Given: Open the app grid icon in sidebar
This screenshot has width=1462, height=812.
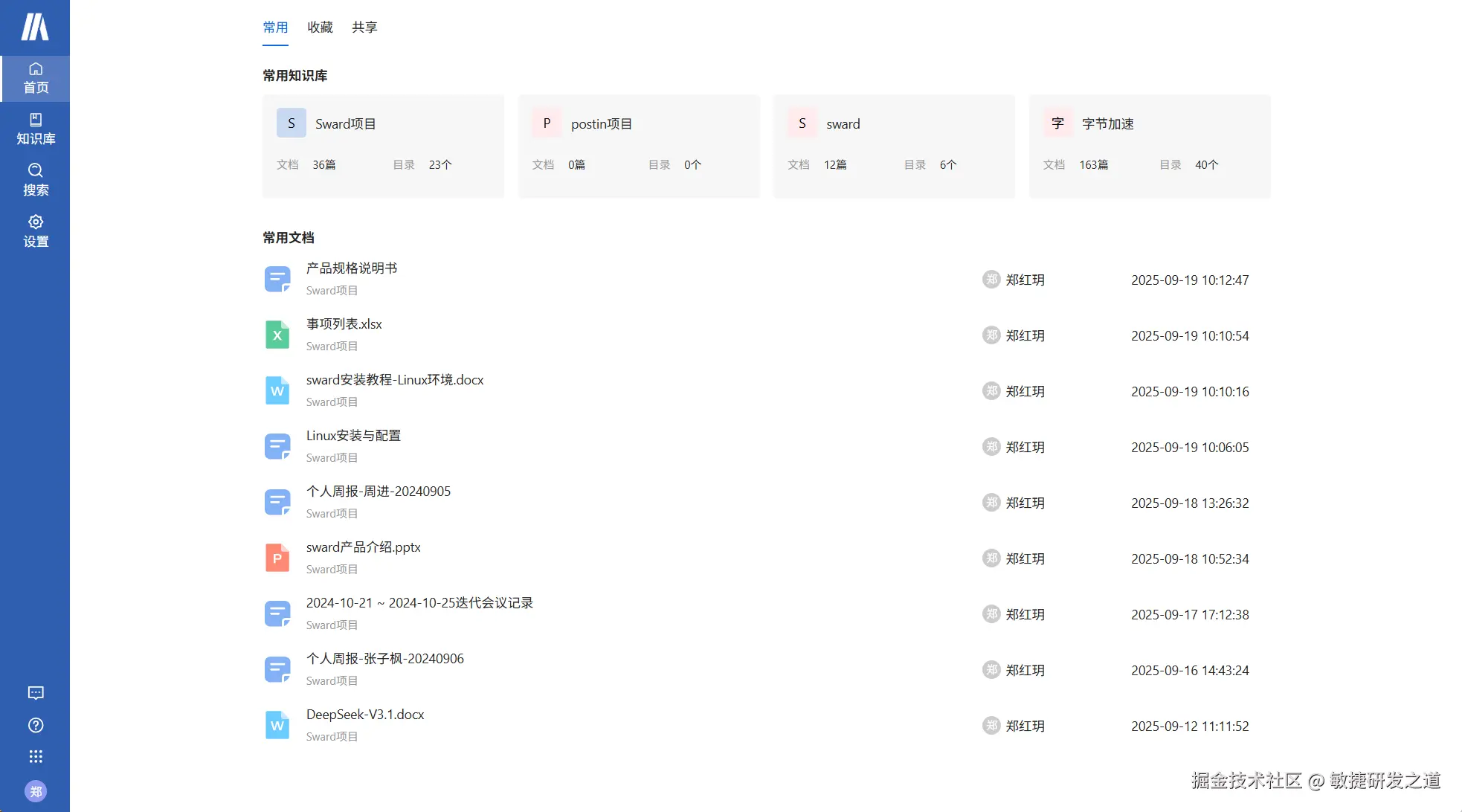Looking at the screenshot, I should pyautogui.click(x=35, y=757).
